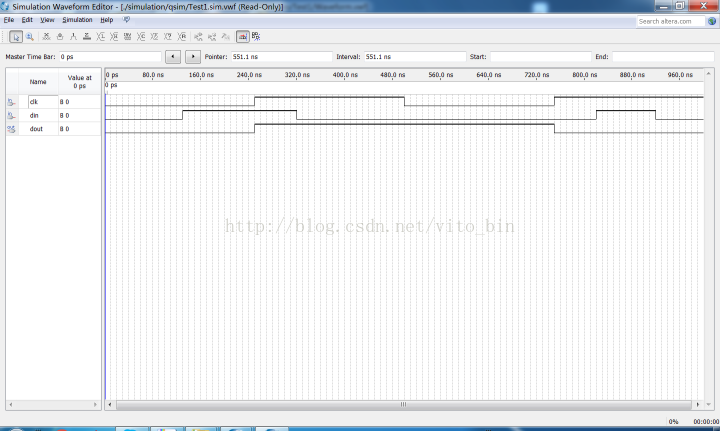The width and height of the screenshot is (720, 431).
Task: Click the 960.0 ns ruler mark
Action: [x=680, y=74]
